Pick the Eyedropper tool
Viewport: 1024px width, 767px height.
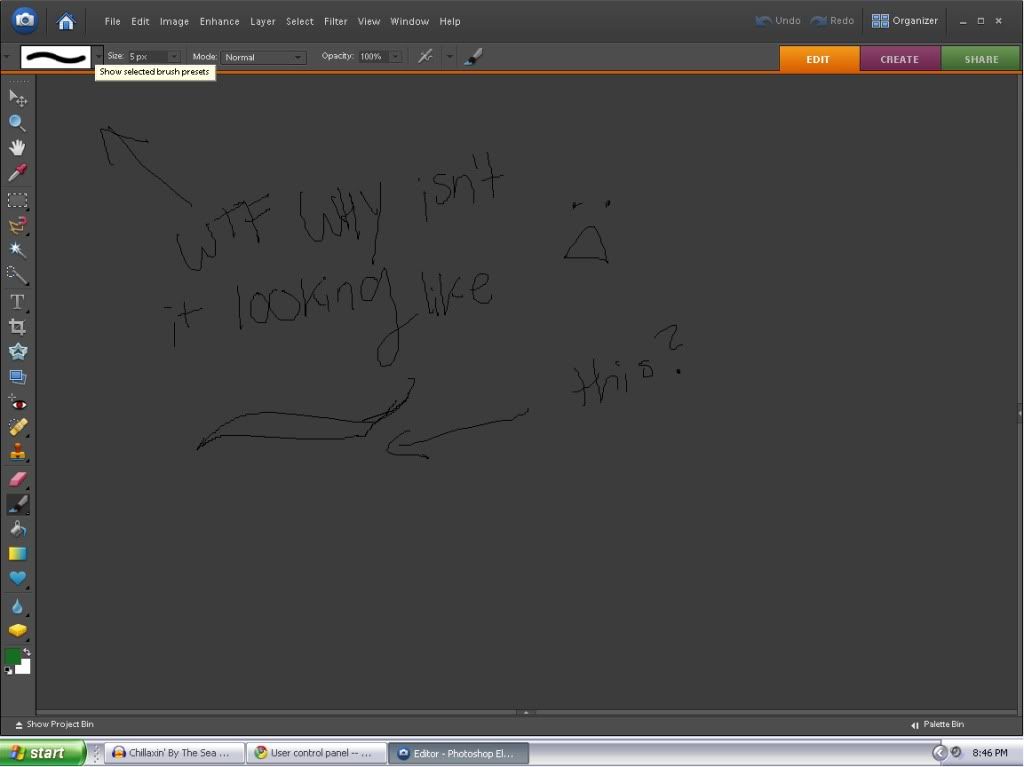click(x=17, y=174)
